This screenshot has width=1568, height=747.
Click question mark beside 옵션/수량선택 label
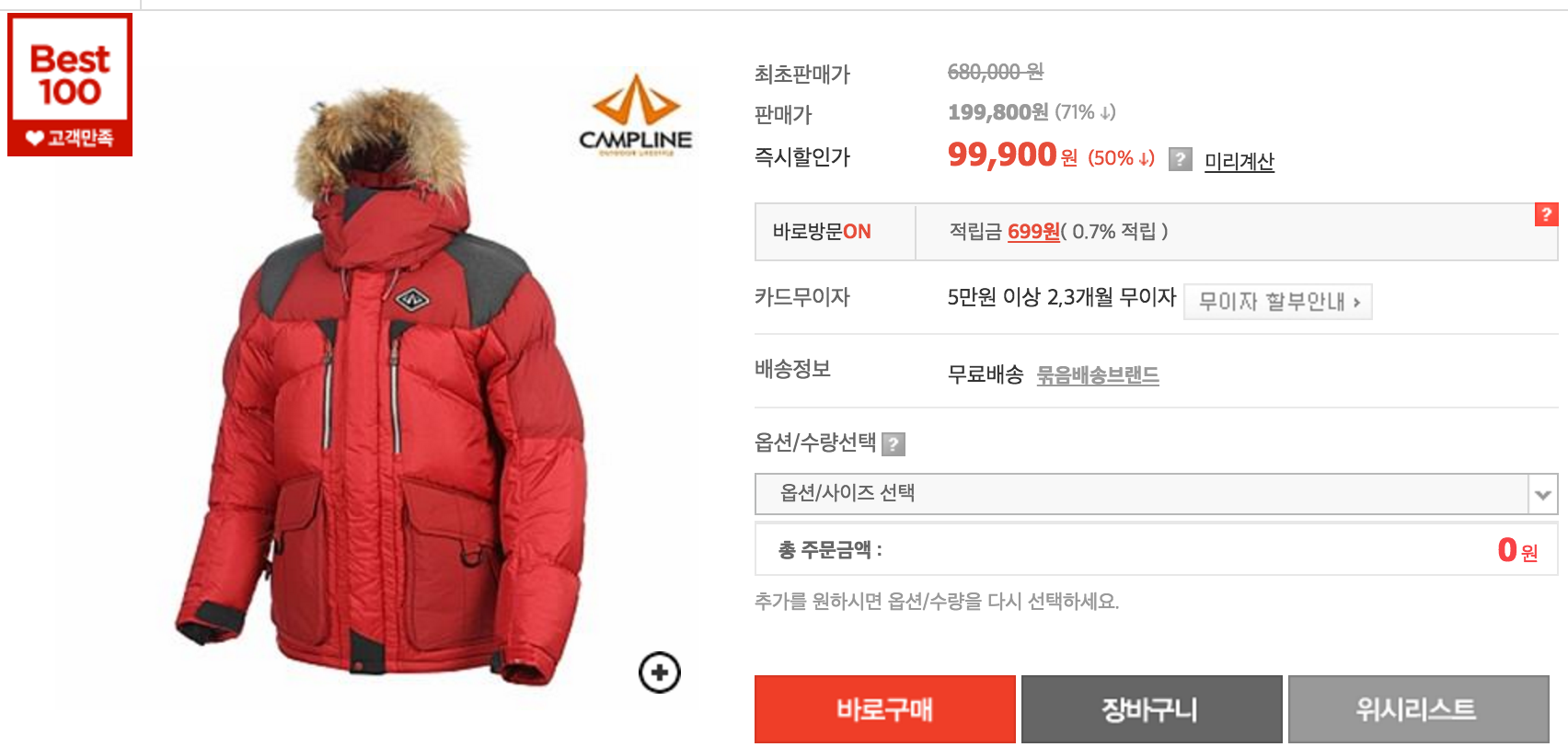pos(894,444)
